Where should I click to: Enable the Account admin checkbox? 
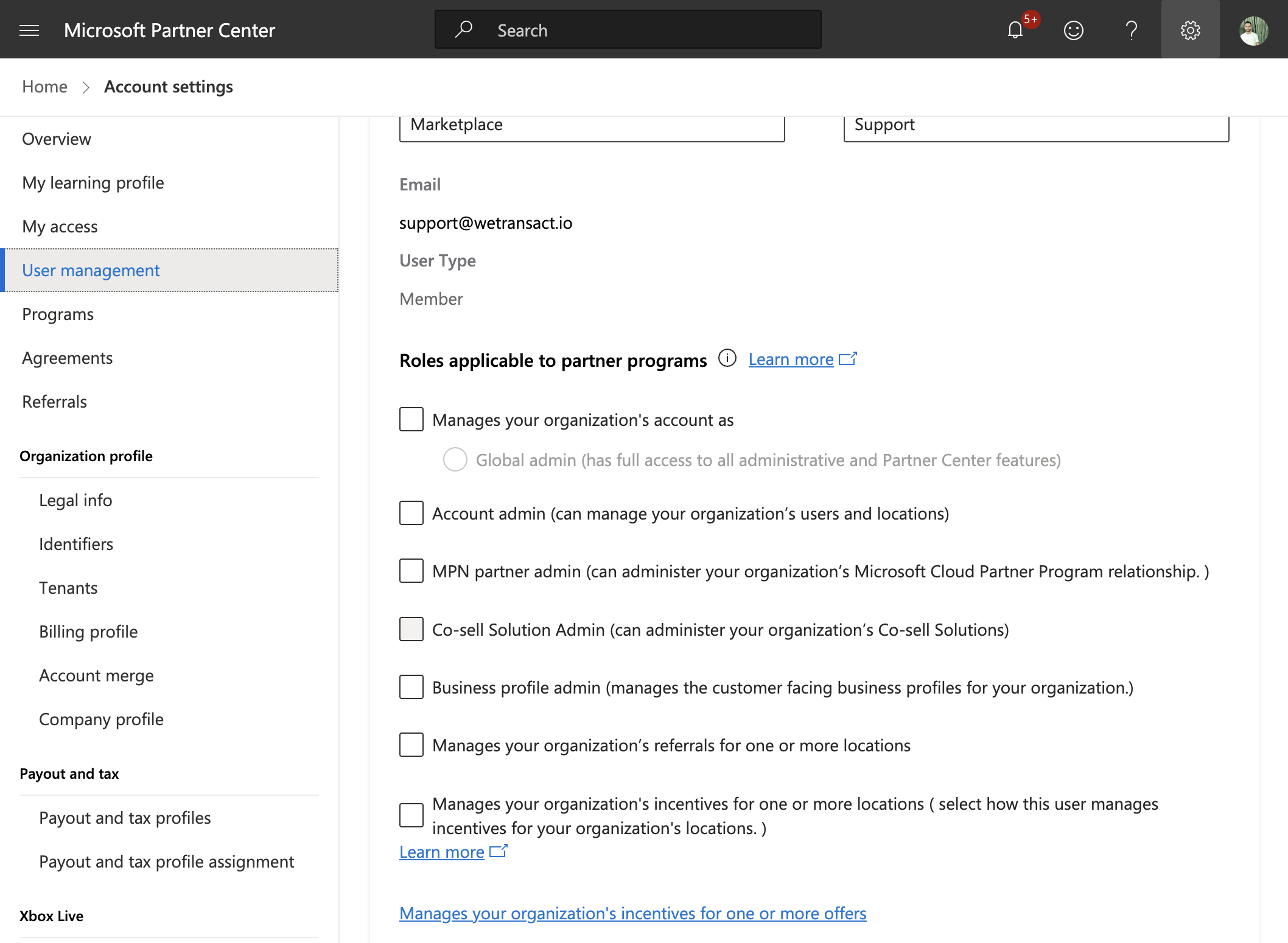click(x=411, y=513)
